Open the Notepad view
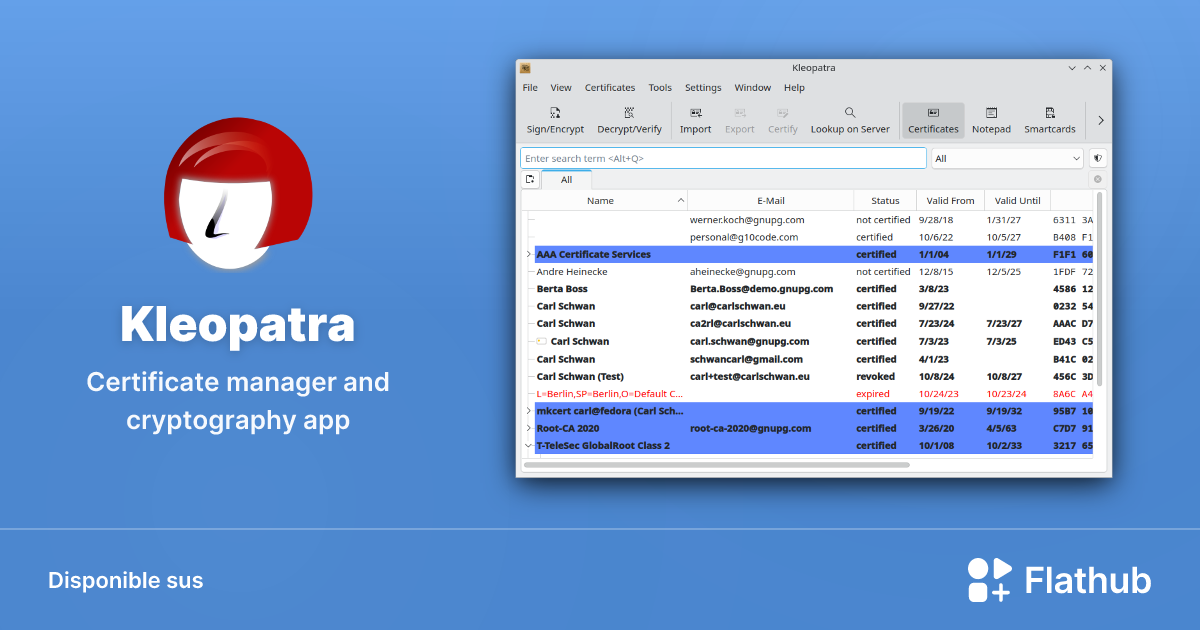Viewport: 1200px width, 630px height. (x=990, y=120)
